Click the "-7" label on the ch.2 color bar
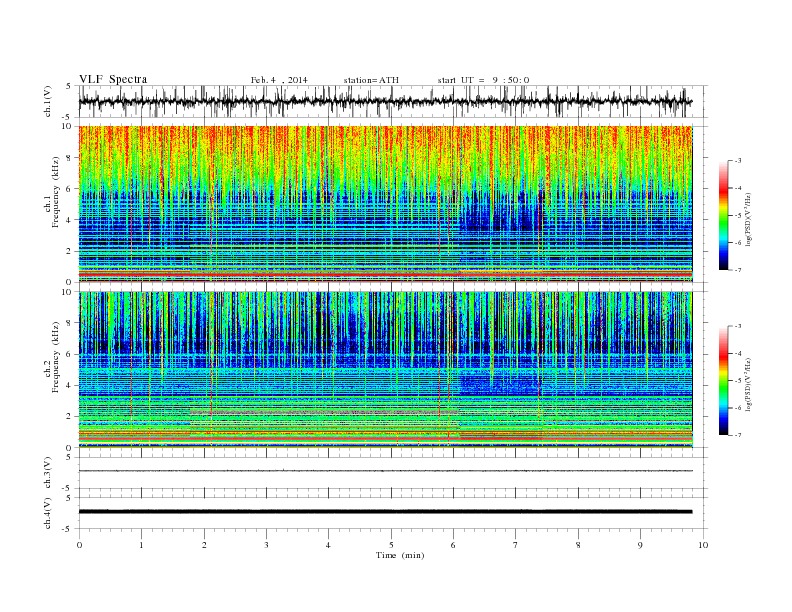 click(x=738, y=435)
